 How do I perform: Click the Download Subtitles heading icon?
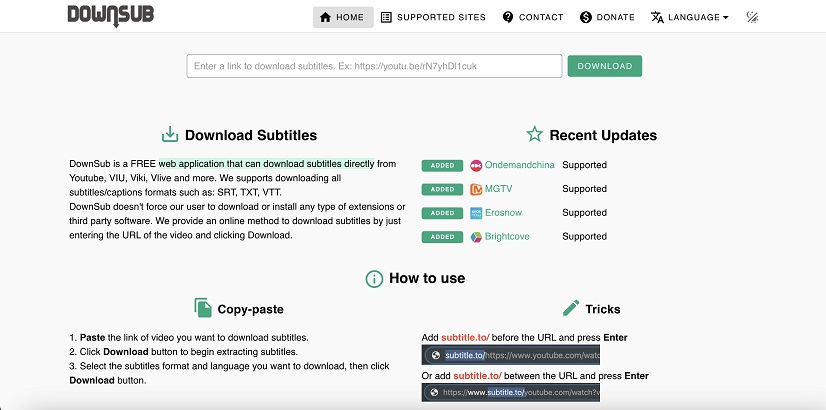(x=170, y=135)
